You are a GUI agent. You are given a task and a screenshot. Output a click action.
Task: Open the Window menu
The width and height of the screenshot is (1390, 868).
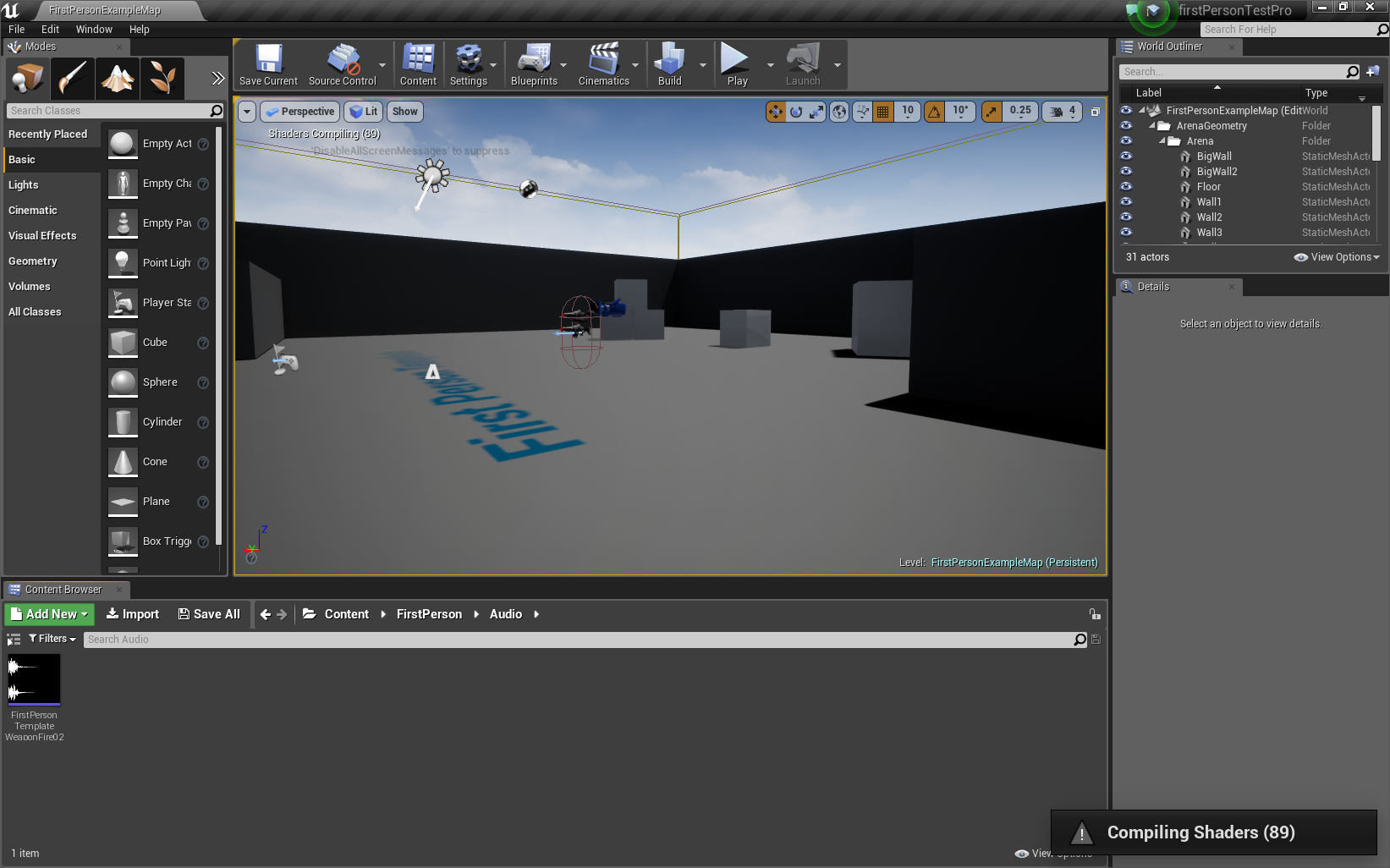pyautogui.click(x=94, y=29)
